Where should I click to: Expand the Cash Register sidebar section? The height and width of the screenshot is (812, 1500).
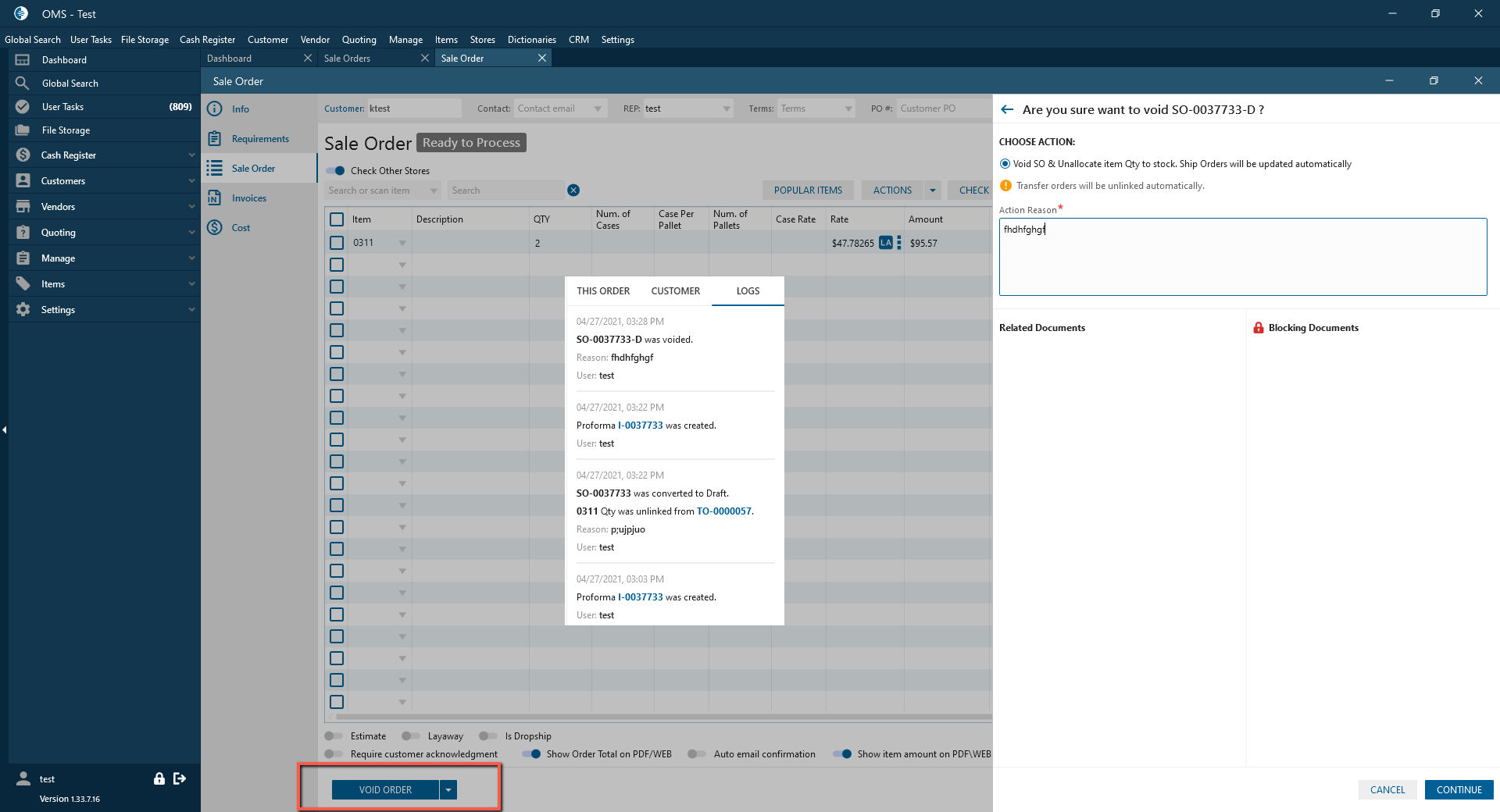click(x=191, y=155)
